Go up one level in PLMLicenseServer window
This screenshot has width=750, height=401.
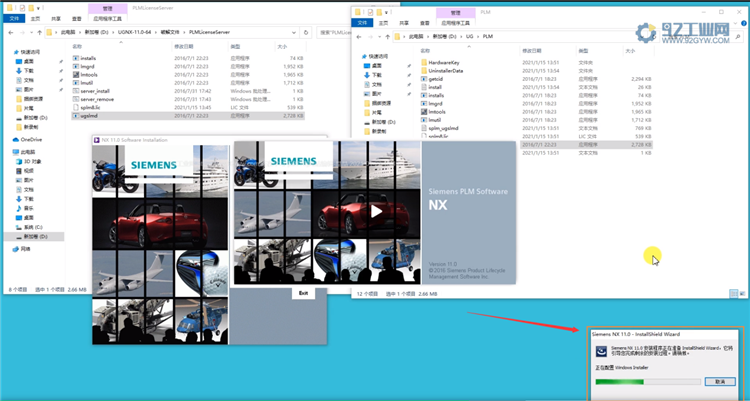click(x=39, y=33)
